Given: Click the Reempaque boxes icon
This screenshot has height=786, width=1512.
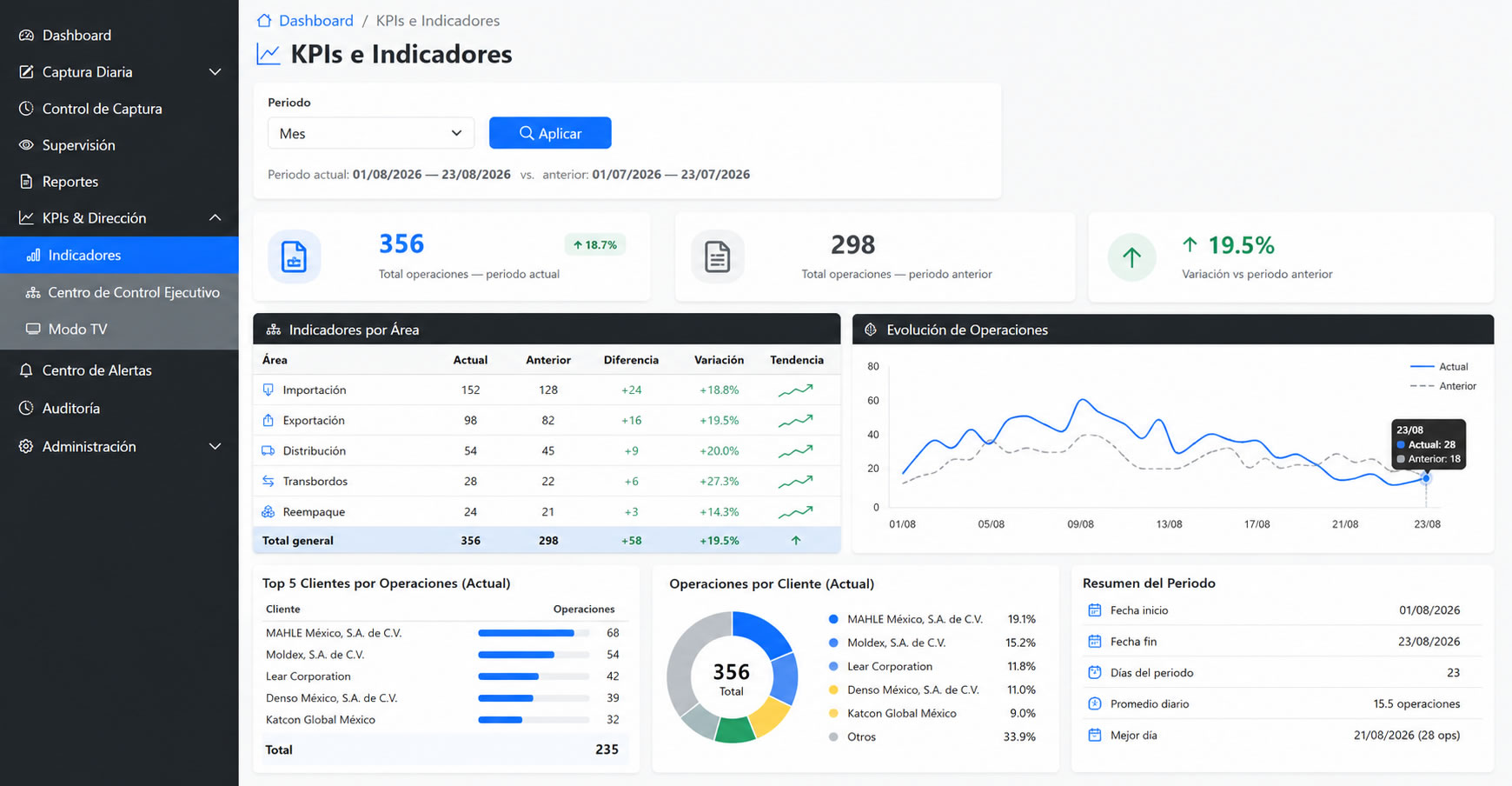Looking at the screenshot, I should pos(268,511).
